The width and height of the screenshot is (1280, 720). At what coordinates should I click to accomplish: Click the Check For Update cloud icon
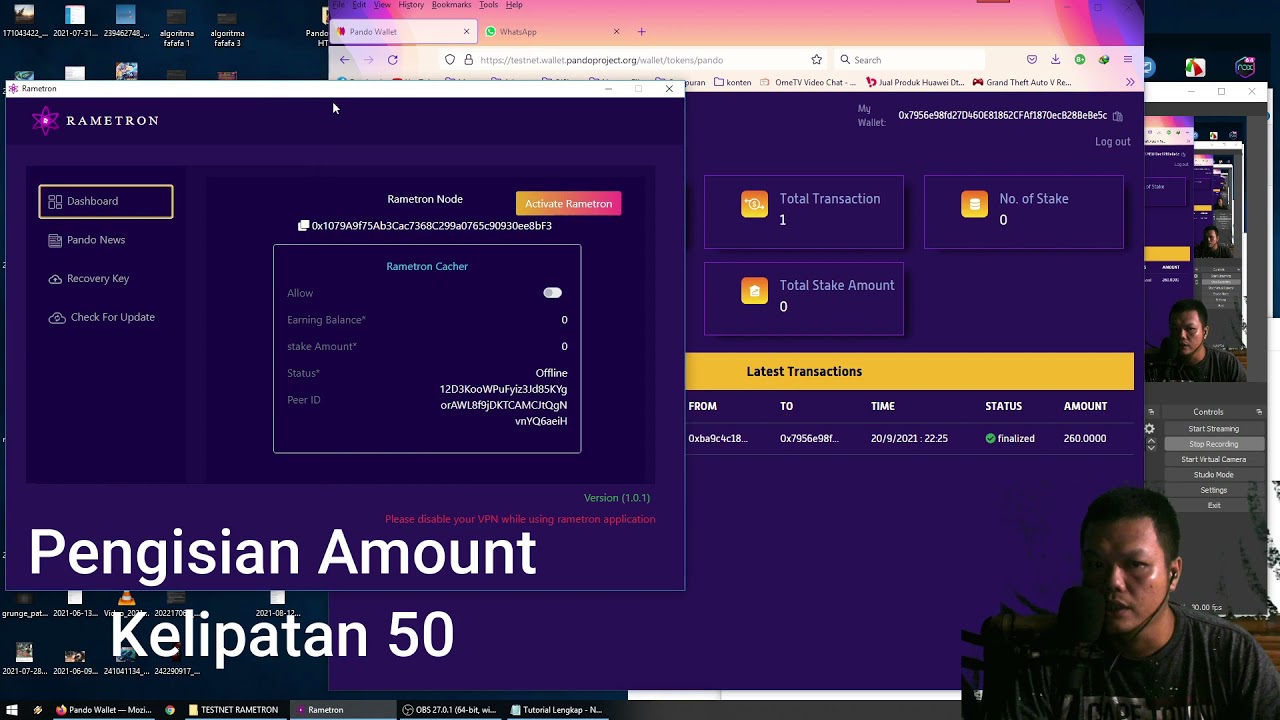(x=57, y=318)
